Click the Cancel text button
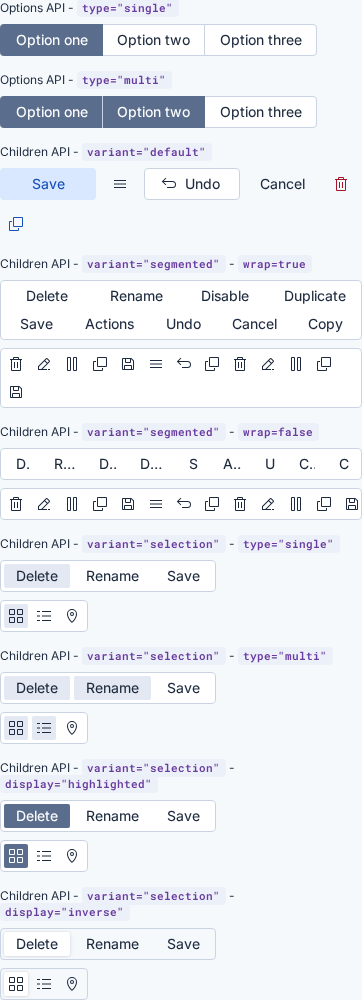 [282, 184]
